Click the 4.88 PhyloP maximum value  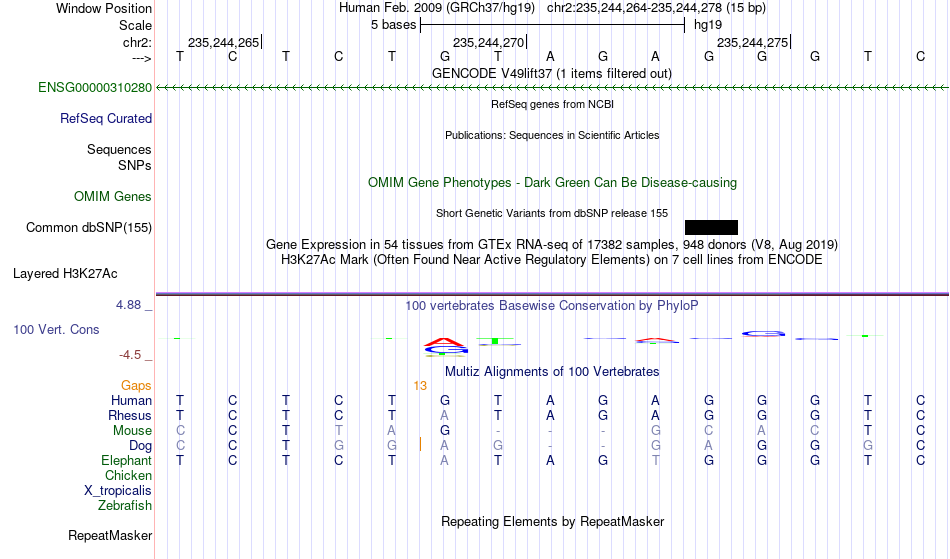[x=128, y=305]
